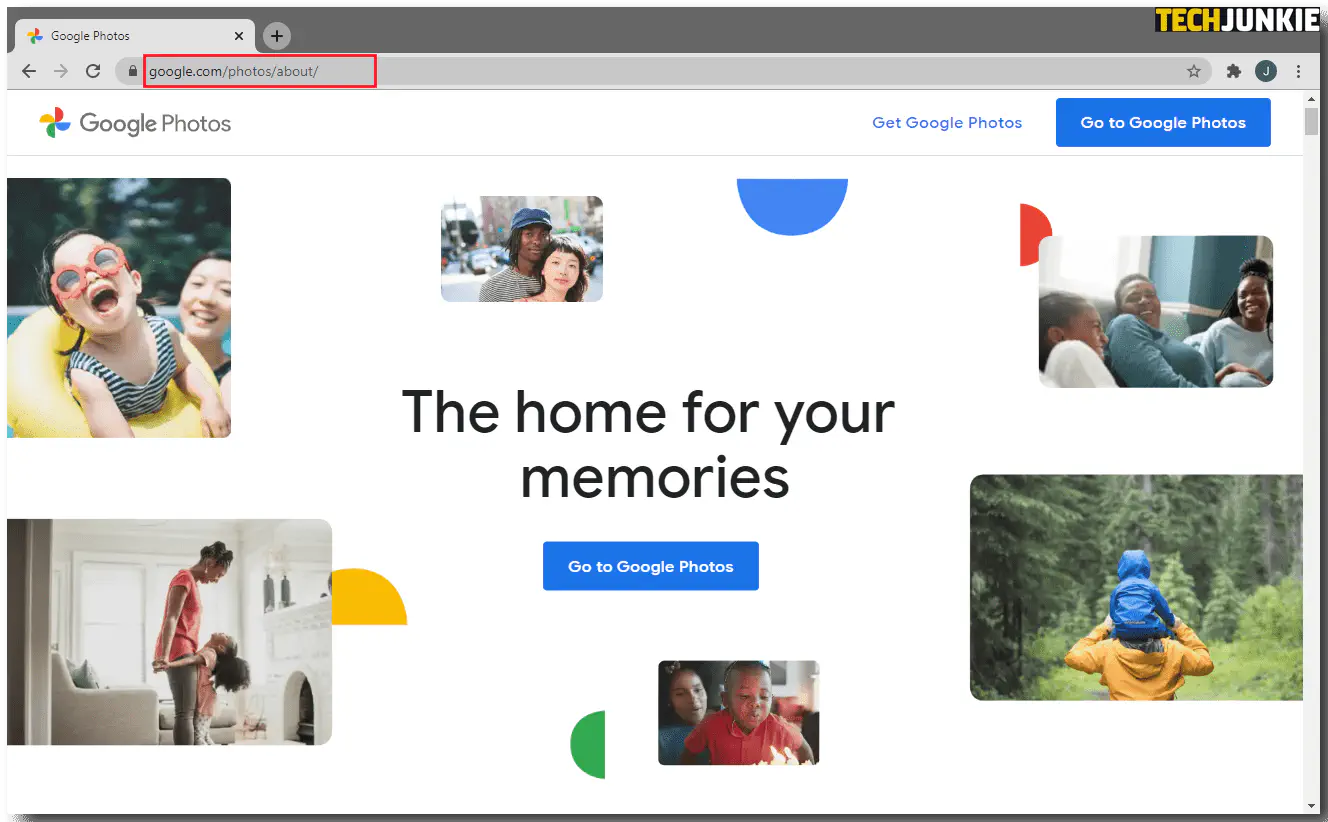Click the scrollbar up arrow
Screen dimensions: 1328x822
(x=1311, y=100)
